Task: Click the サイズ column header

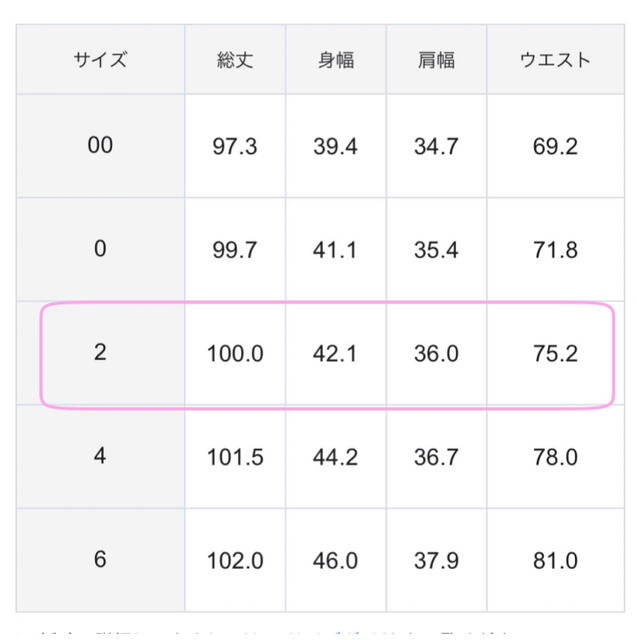Action: point(100,60)
